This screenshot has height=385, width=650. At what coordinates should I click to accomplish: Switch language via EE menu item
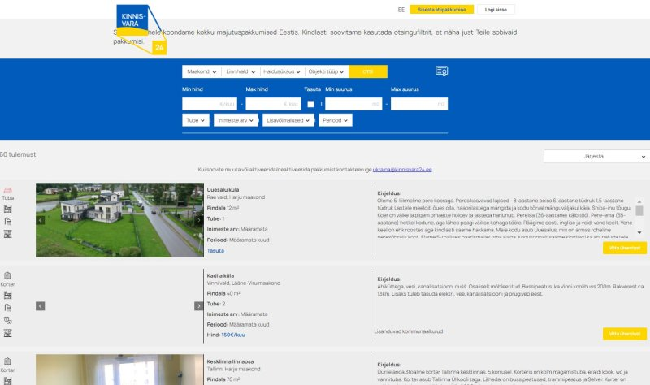click(x=401, y=10)
